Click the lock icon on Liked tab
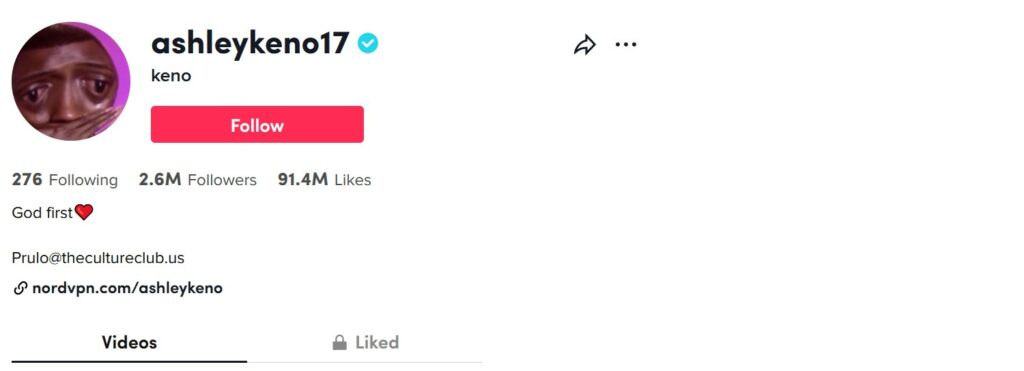The height and width of the screenshot is (371, 1024). tap(340, 342)
